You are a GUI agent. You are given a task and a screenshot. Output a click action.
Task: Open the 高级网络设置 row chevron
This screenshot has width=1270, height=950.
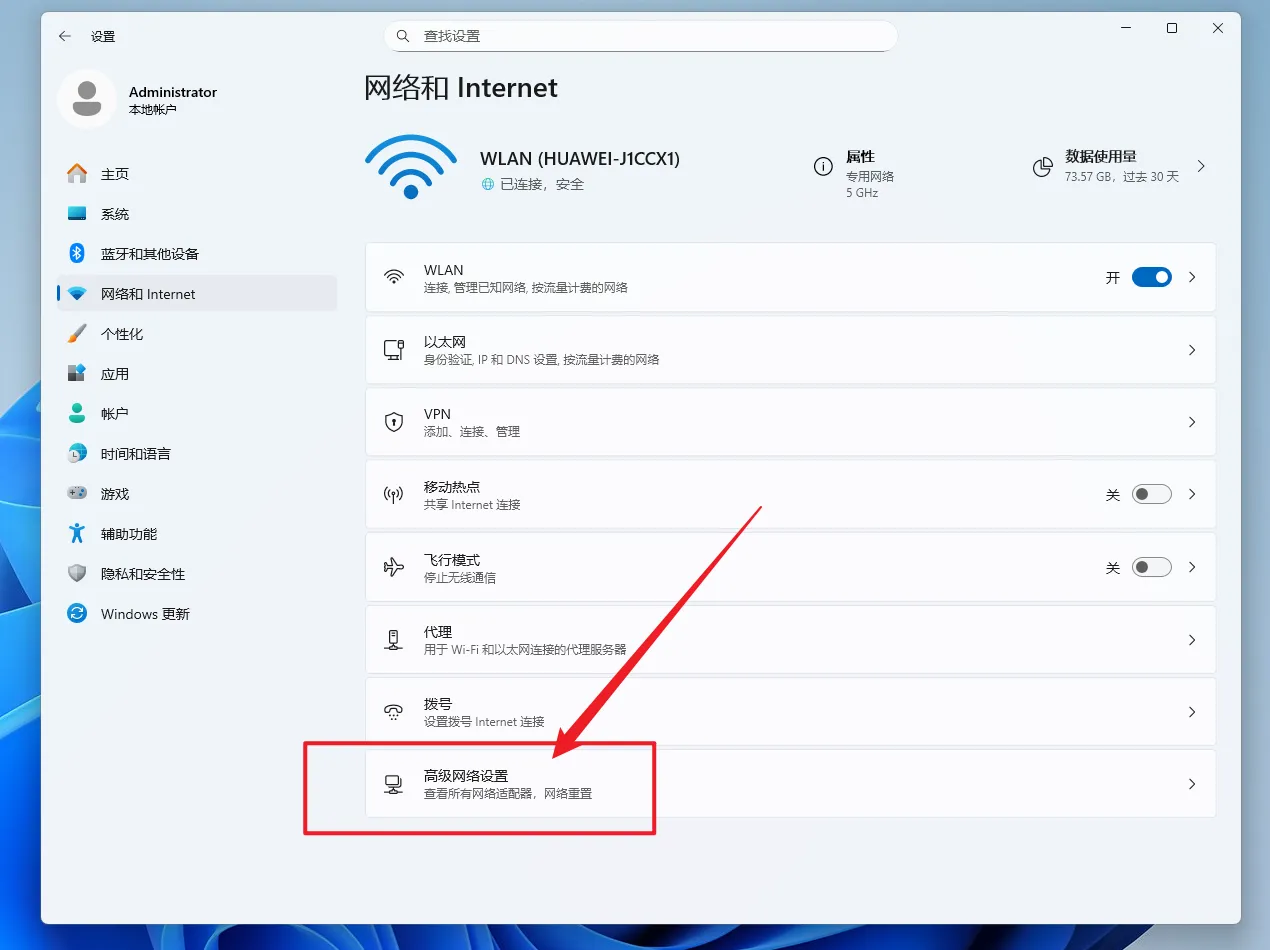[1192, 784]
